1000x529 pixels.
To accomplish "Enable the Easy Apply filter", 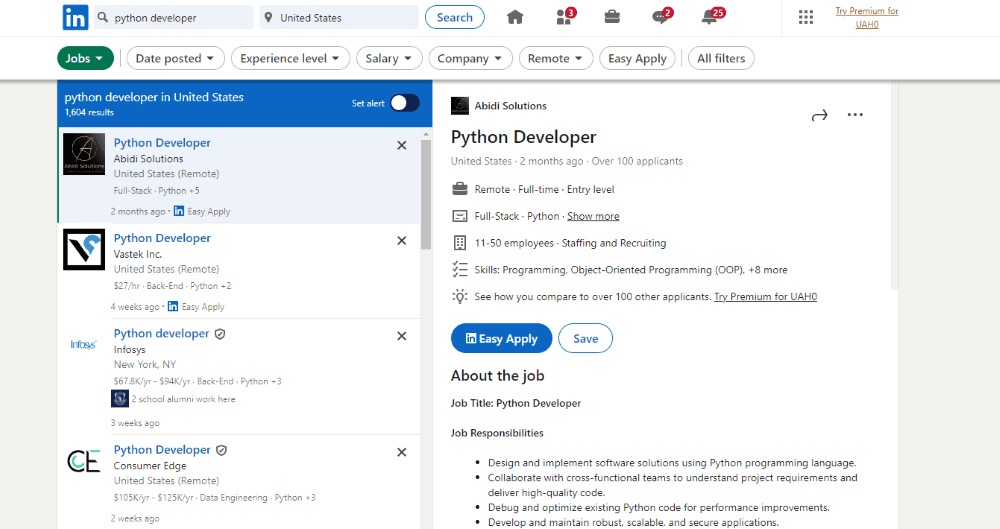I will tap(637, 58).
